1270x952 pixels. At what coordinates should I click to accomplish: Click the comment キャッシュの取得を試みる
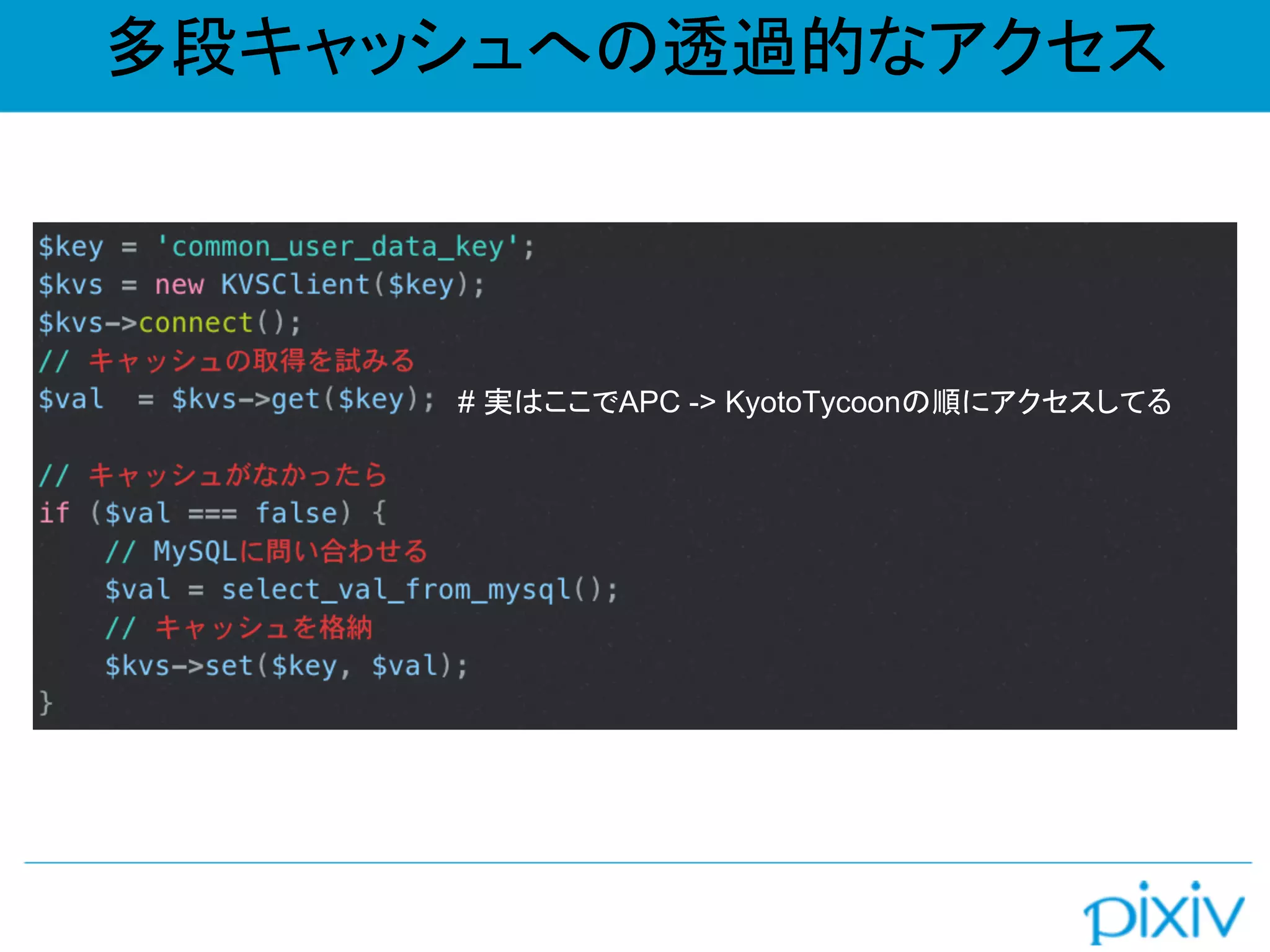226,361
